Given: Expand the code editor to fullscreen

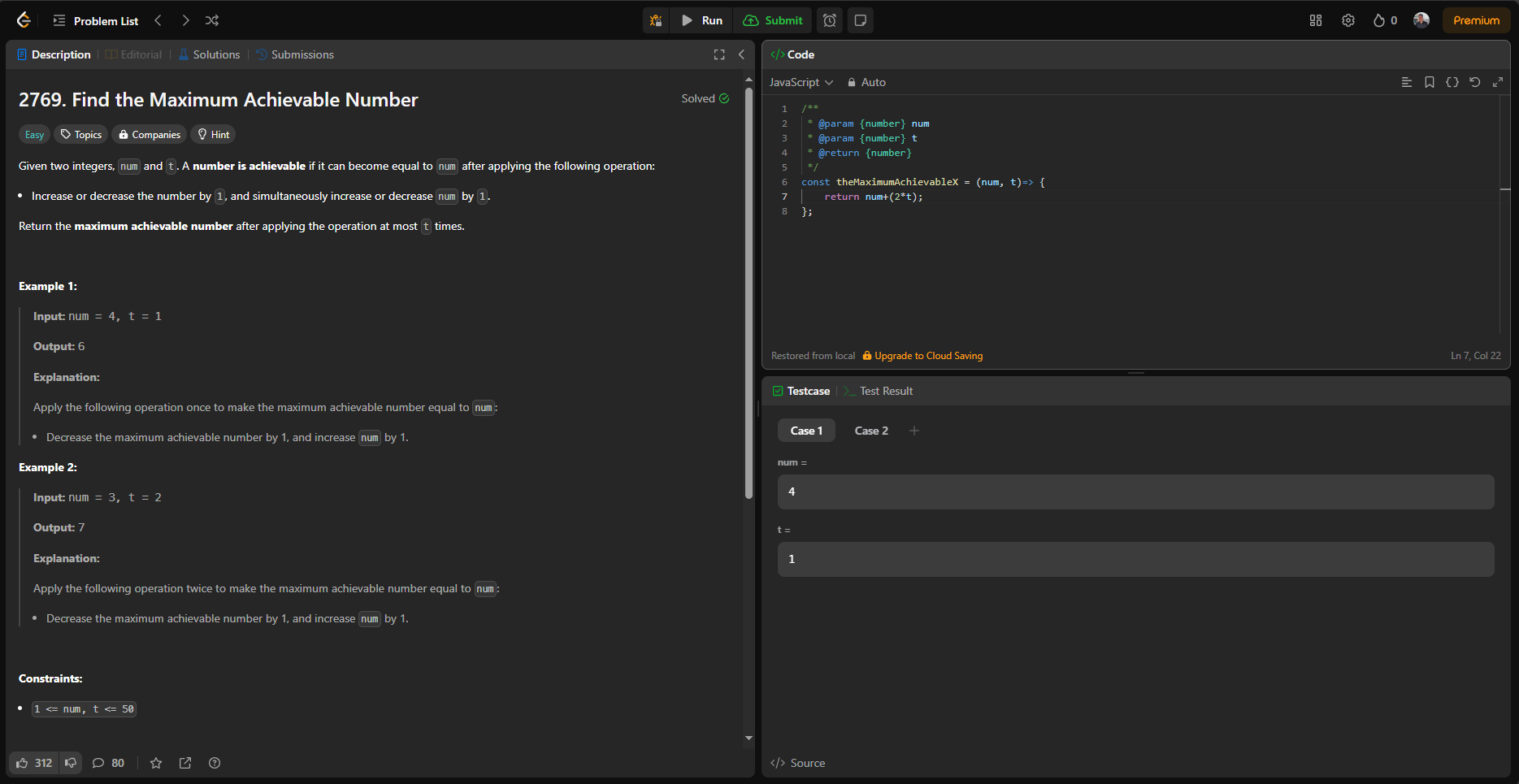Looking at the screenshot, I should click(x=1498, y=82).
